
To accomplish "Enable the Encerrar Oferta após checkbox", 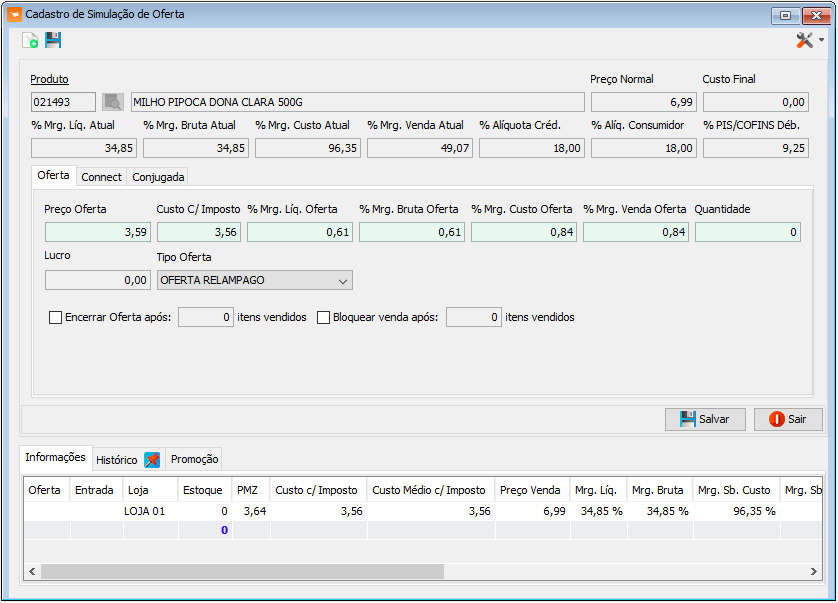I will coord(56,318).
